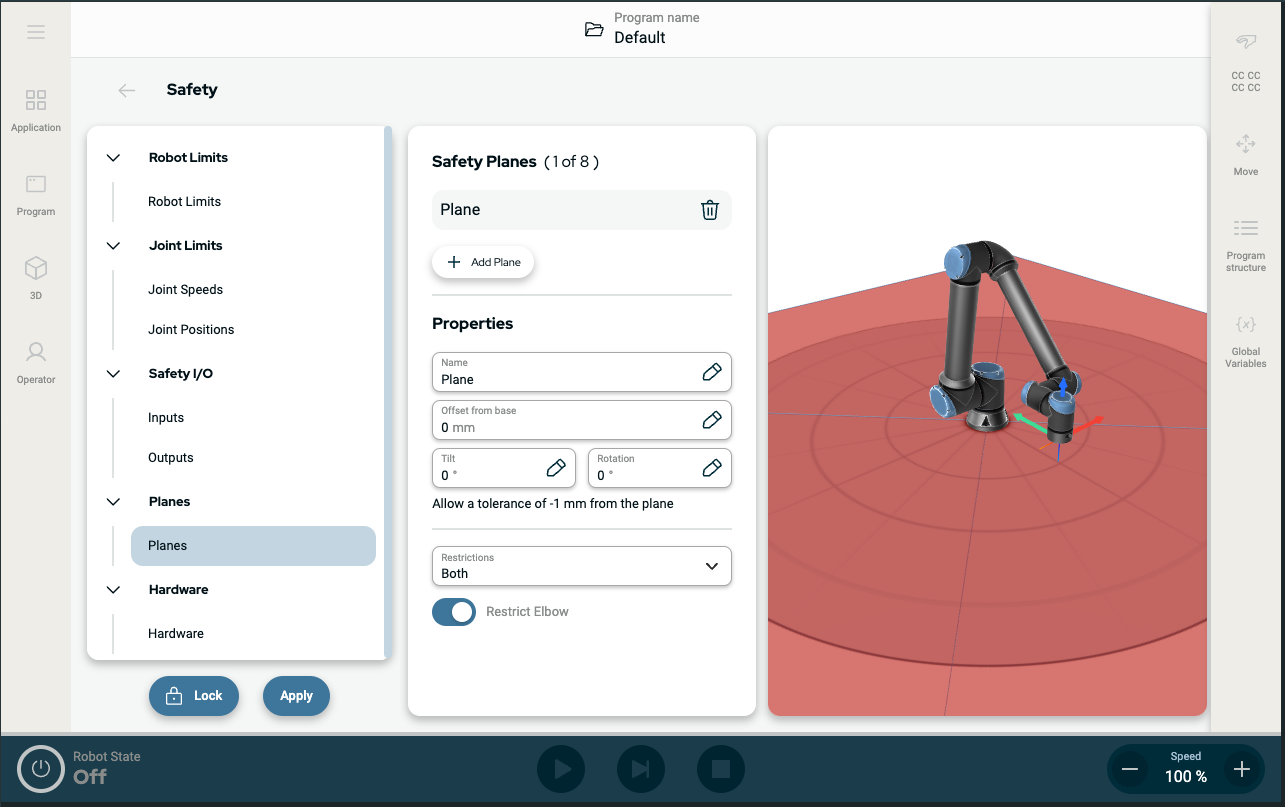Open Global Variables panel

click(1245, 339)
